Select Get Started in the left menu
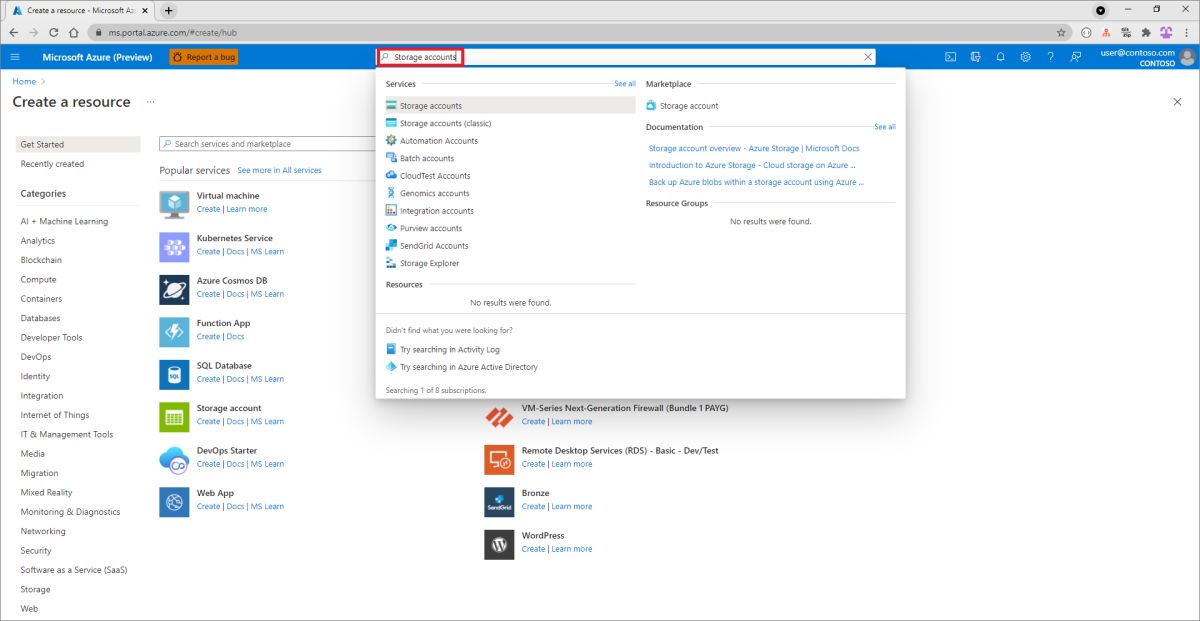1200x621 pixels. tap(80, 145)
